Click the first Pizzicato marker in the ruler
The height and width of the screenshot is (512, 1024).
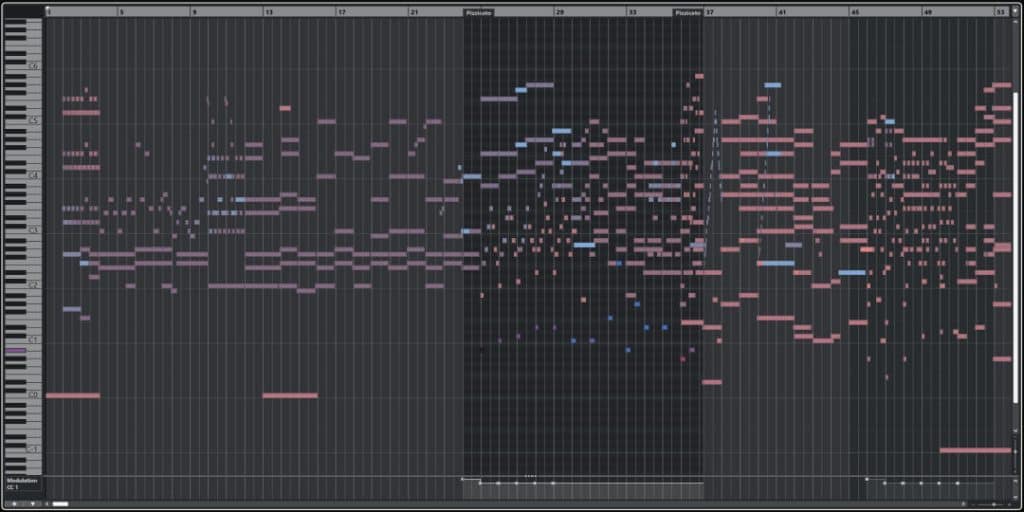tap(479, 13)
